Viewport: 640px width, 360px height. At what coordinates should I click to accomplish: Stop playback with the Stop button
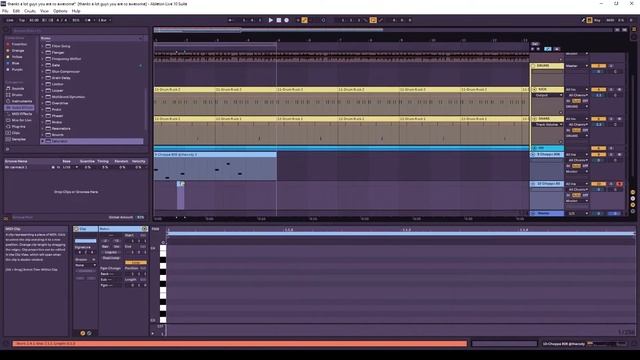point(279,20)
